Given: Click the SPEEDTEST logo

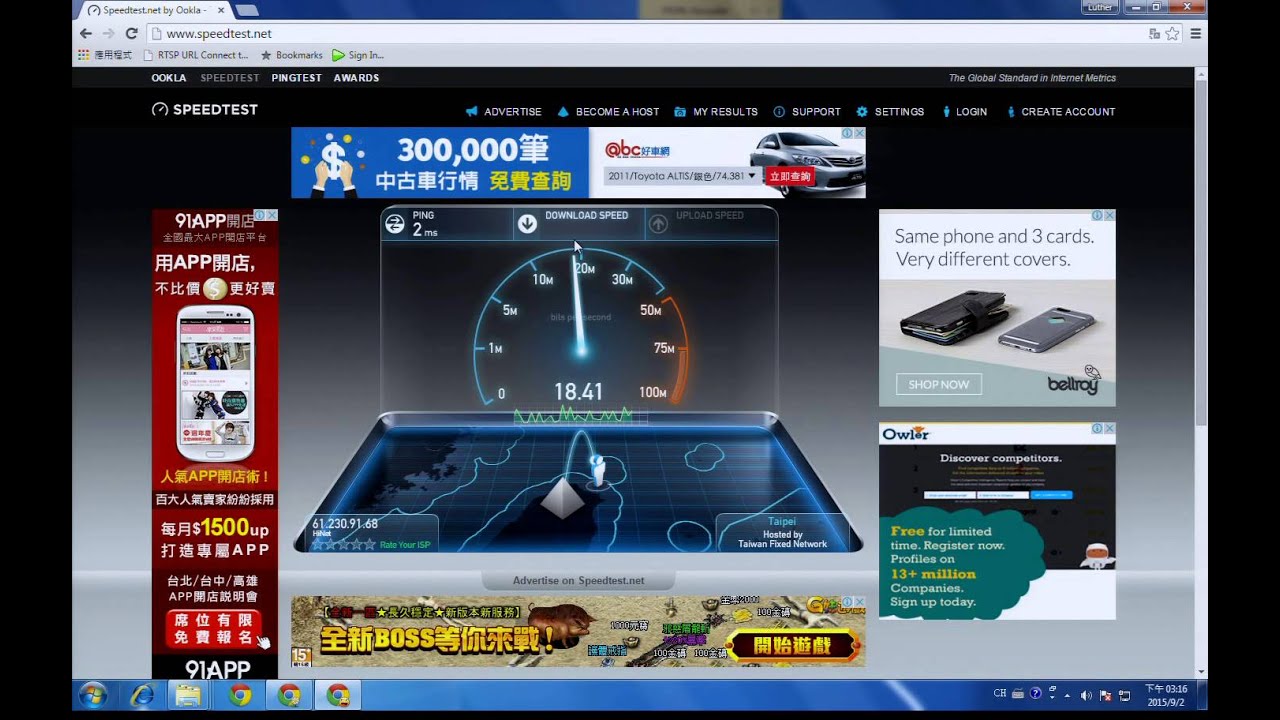Looking at the screenshot, I should (x=205, y=109).
